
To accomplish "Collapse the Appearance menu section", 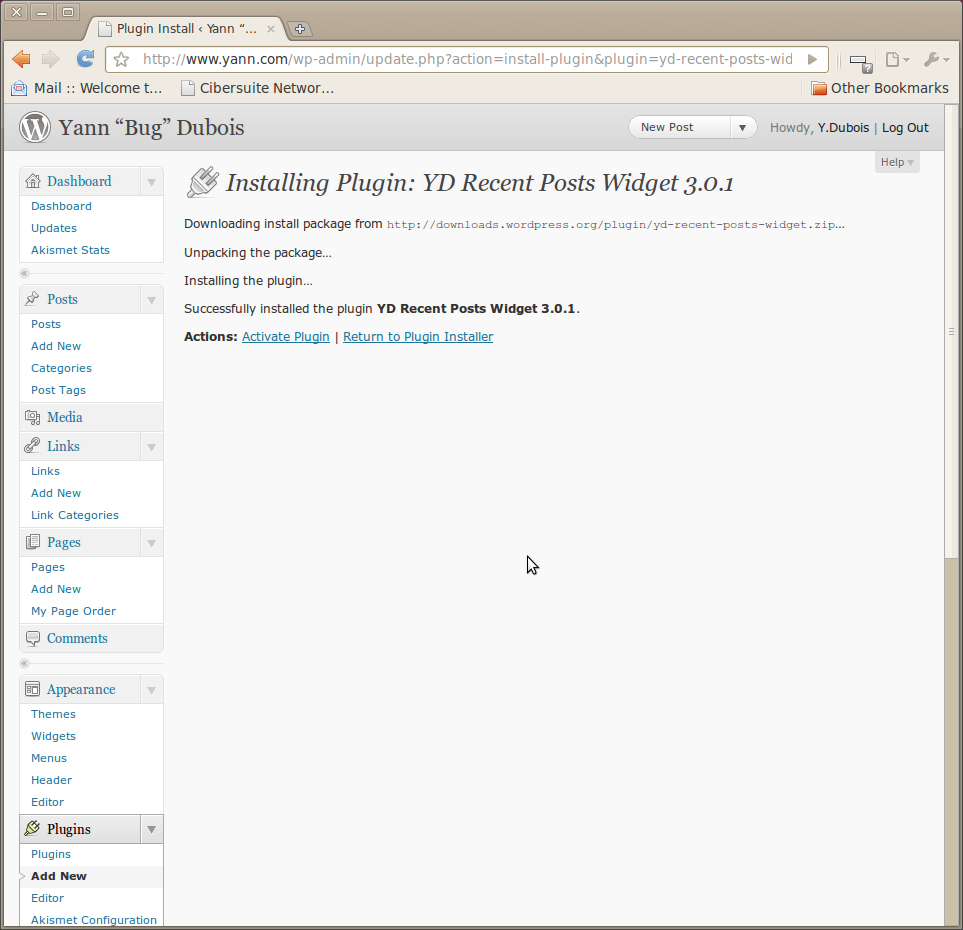I will click(x=151, y=690).
